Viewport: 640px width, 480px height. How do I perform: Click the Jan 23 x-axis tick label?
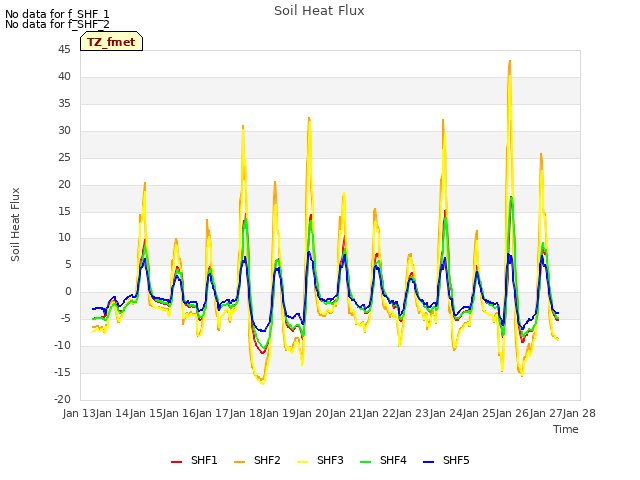click(x=413, y=413)
